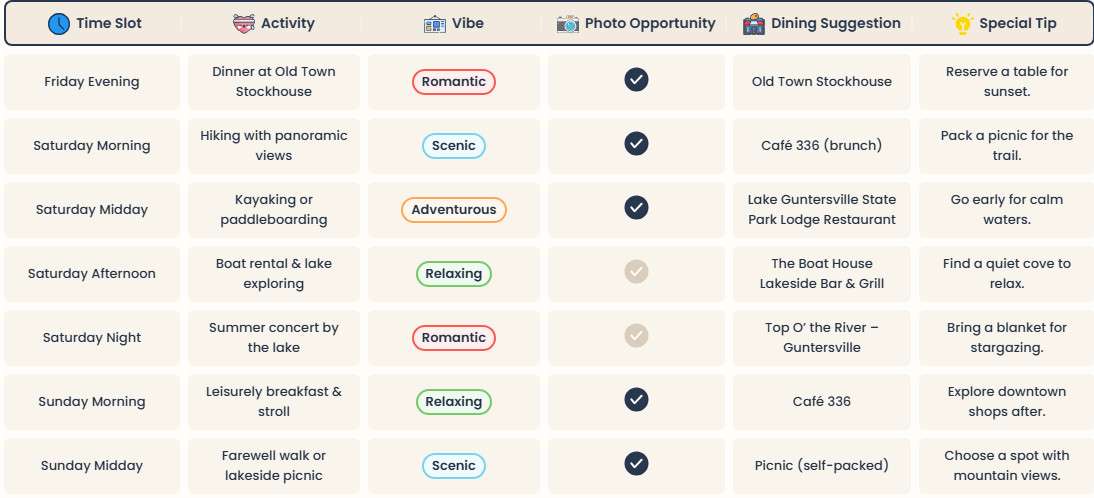Toggle the Sunday Midday photo opportunity checkmark

[x=636, y=464]
